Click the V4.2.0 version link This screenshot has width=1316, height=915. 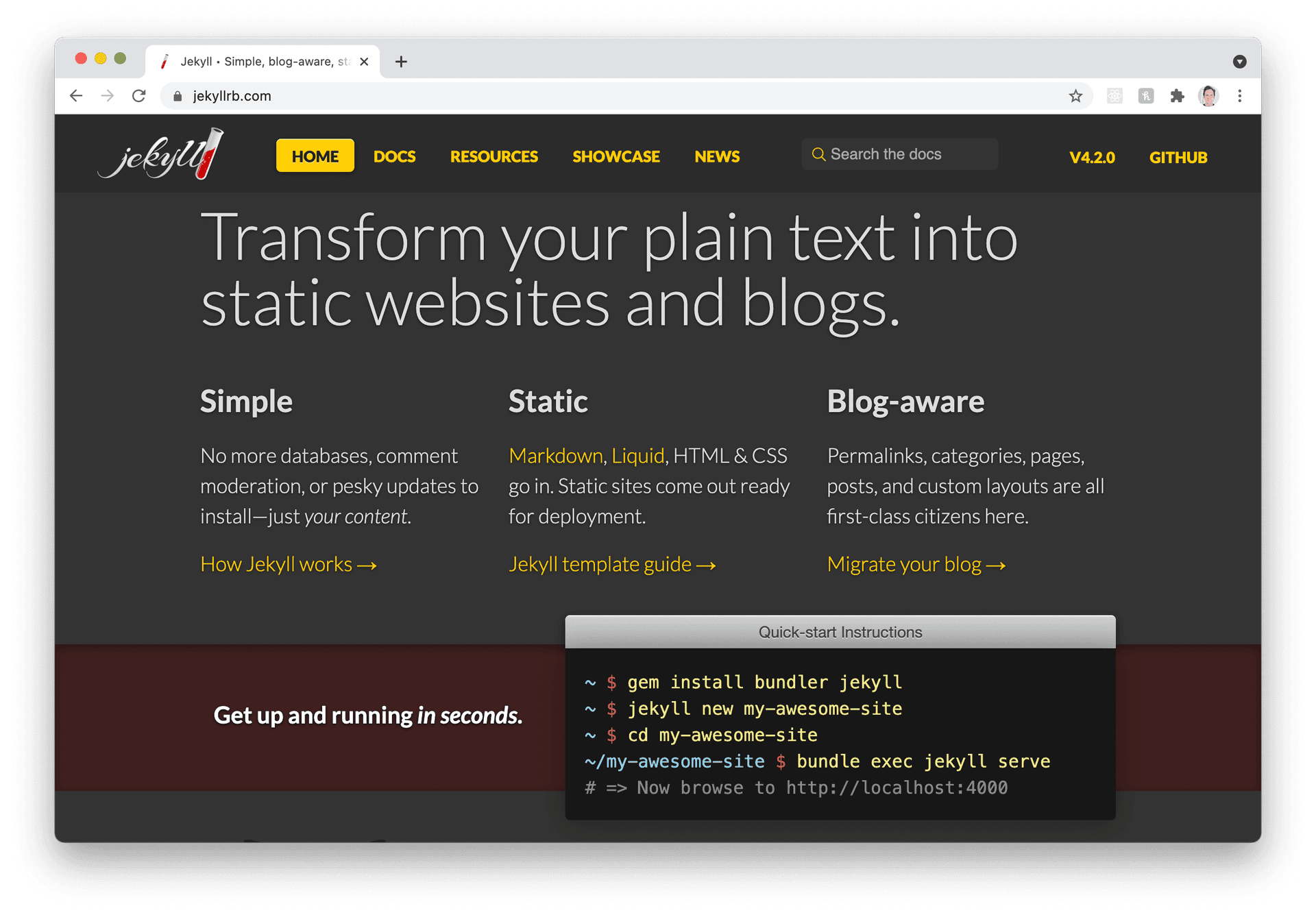[x=1092, y=157]
